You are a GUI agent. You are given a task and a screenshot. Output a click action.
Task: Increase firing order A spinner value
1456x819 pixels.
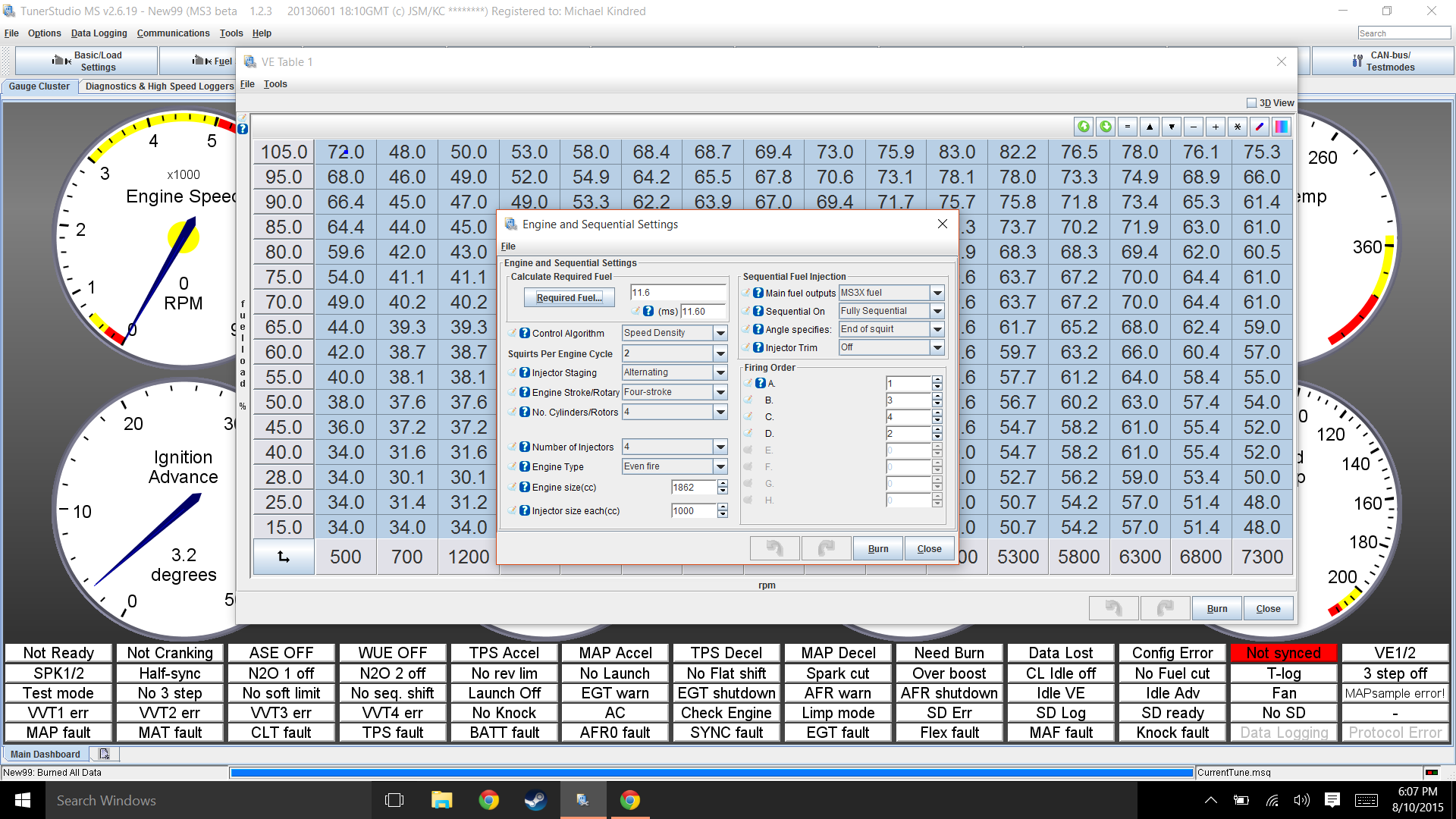937,379
